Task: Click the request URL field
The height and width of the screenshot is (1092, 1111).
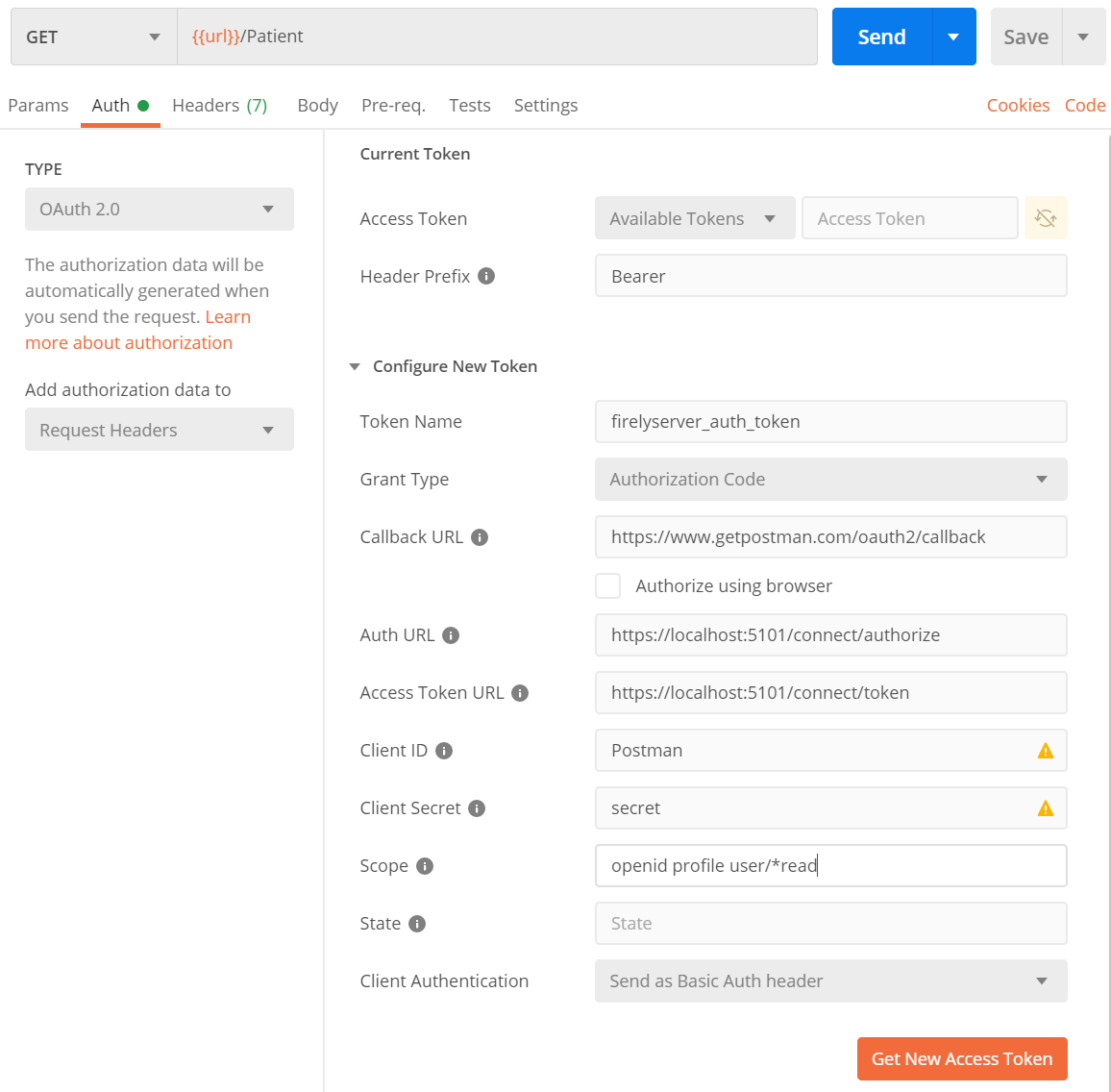Action: [498, 37]
